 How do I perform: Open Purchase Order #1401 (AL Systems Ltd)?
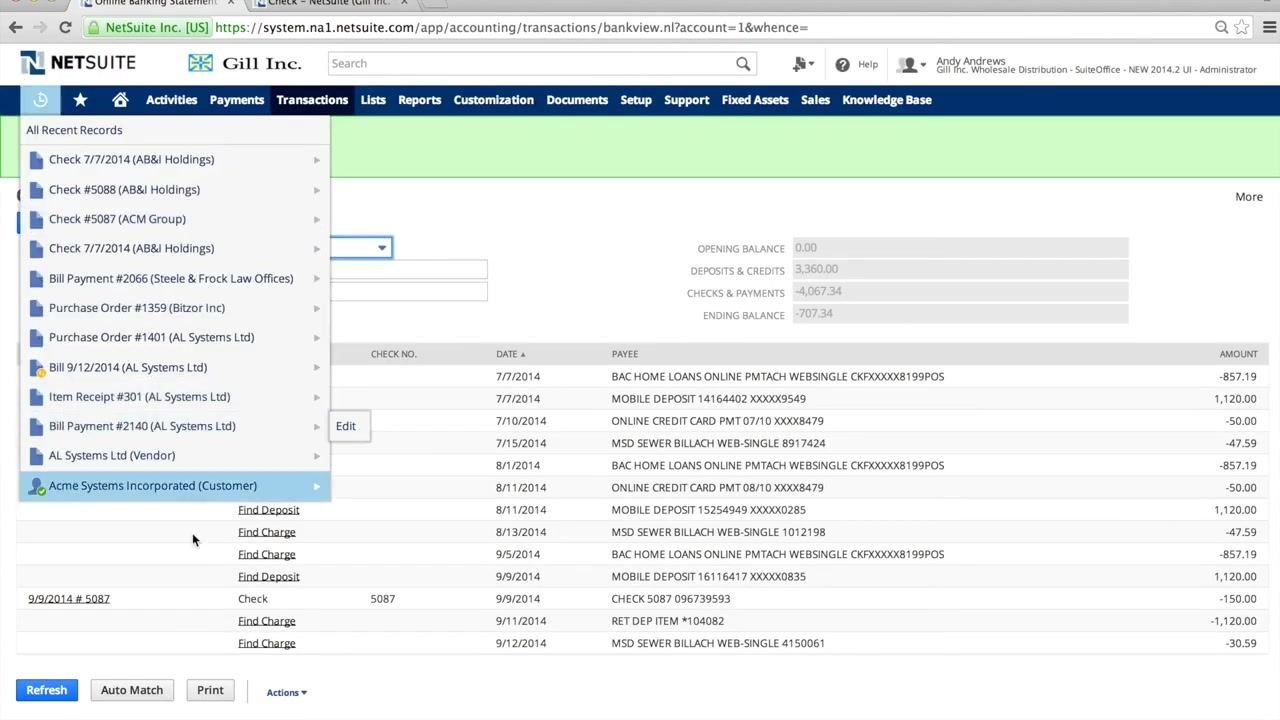(151, 337)
